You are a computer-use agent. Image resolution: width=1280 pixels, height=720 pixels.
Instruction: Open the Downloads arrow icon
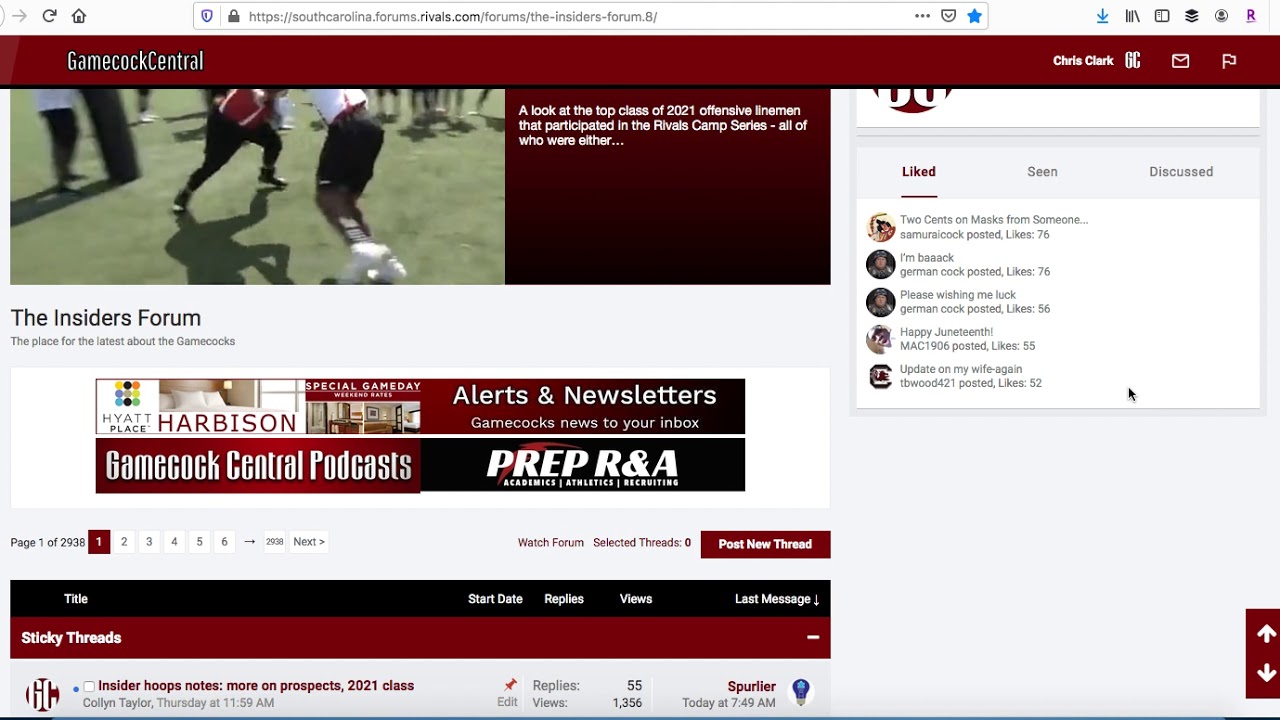1103,16
